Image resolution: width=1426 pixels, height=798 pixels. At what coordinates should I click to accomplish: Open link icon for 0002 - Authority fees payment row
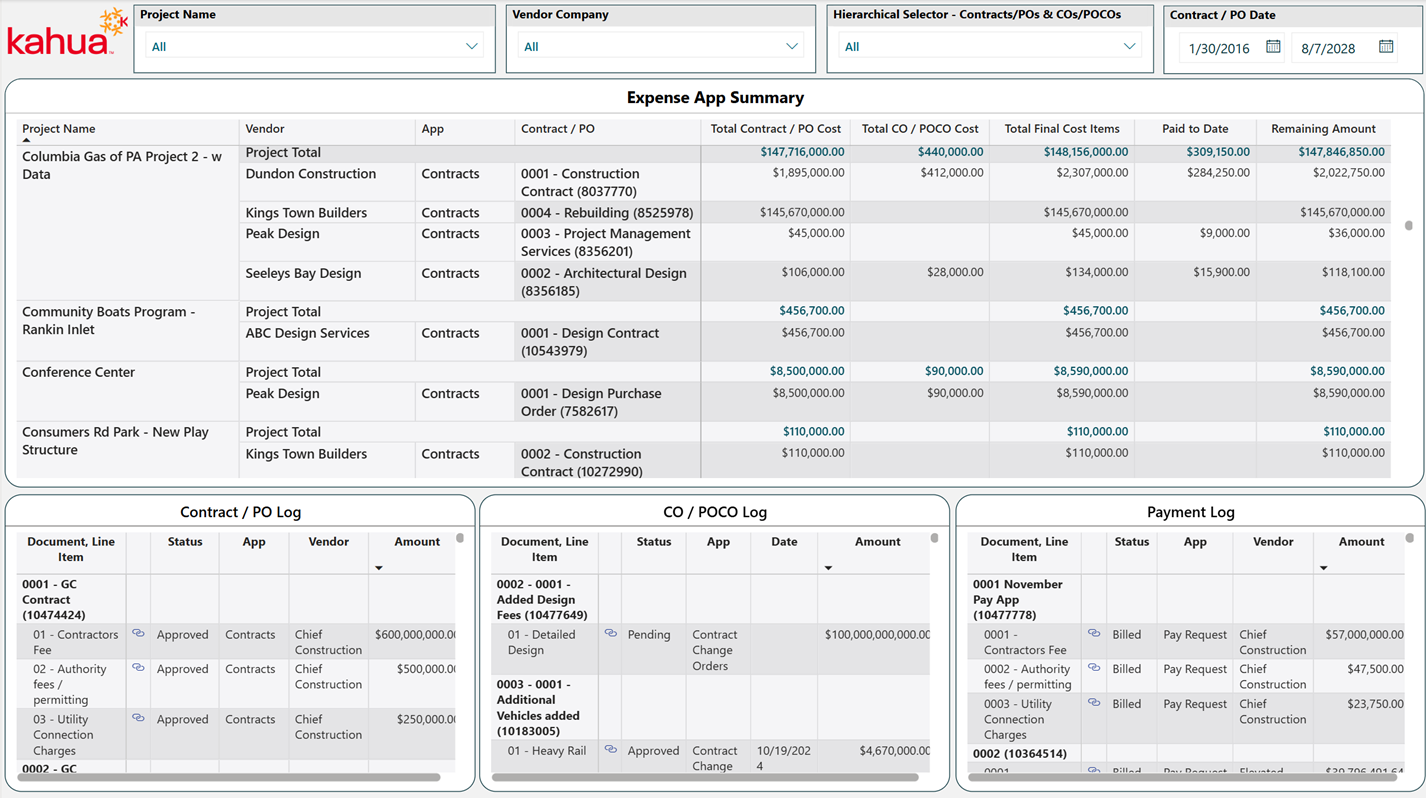[x=1094, y=668]
